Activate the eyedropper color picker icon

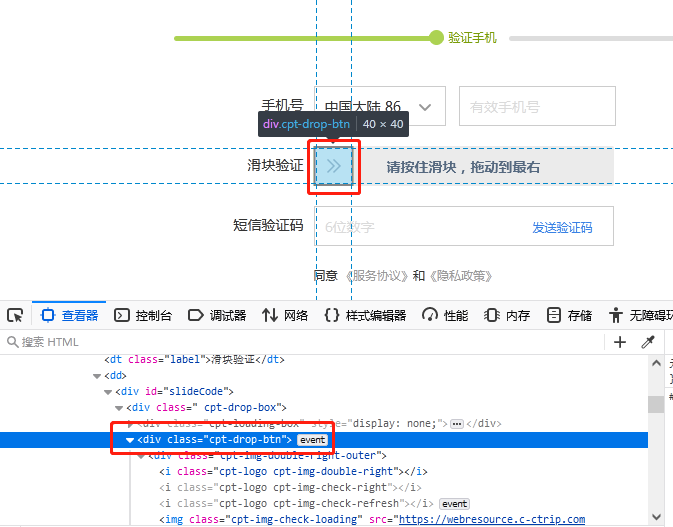(x=648, y=342)
